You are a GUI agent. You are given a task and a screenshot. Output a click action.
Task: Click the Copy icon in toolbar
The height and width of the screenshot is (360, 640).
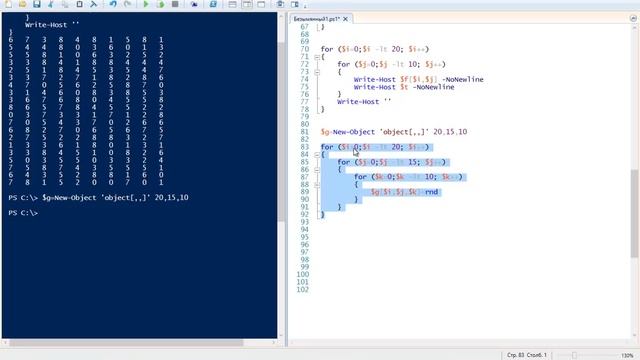[x=65, y=4]
